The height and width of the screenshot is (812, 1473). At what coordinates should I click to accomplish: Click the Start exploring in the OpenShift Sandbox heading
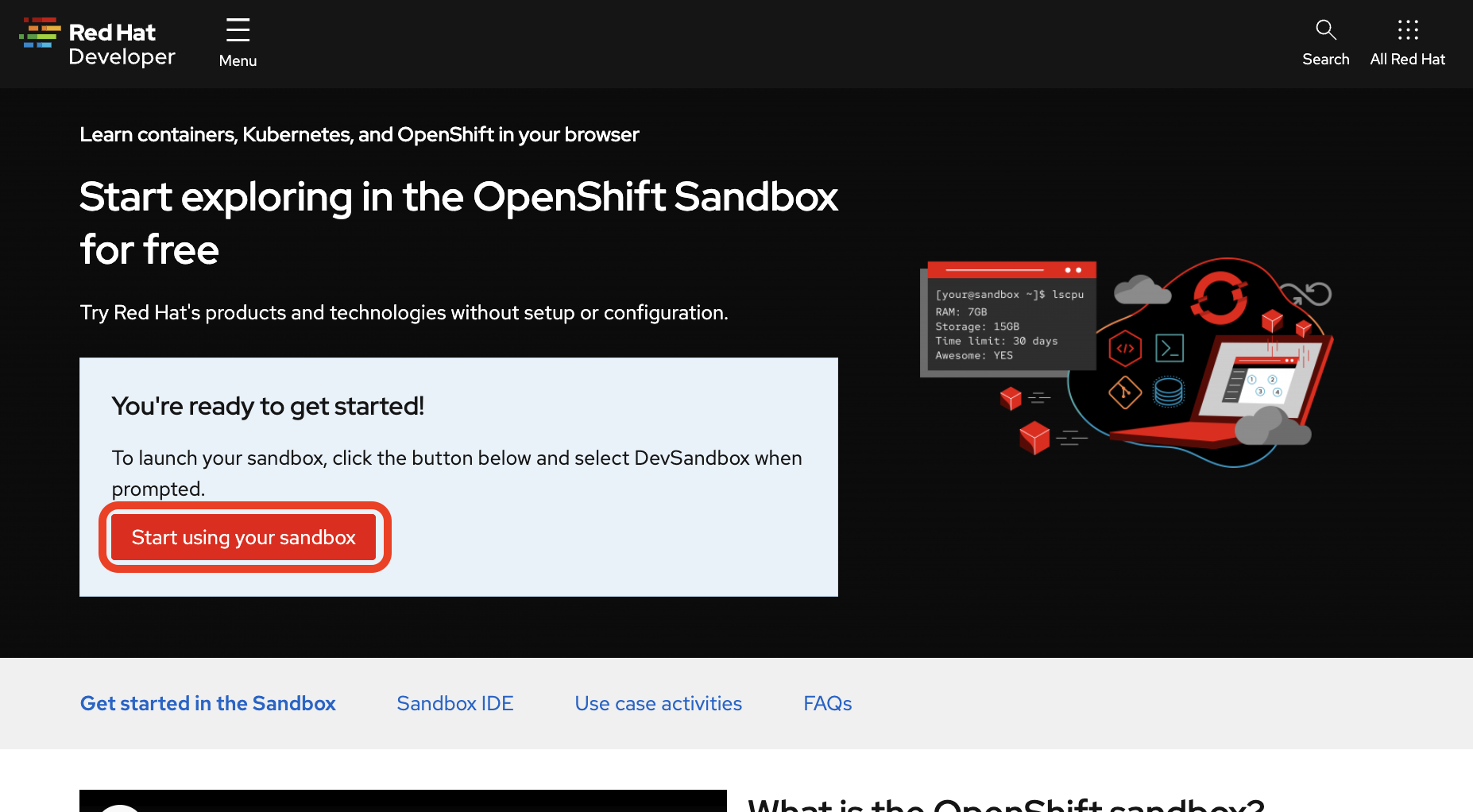click(x=458, y=222)
